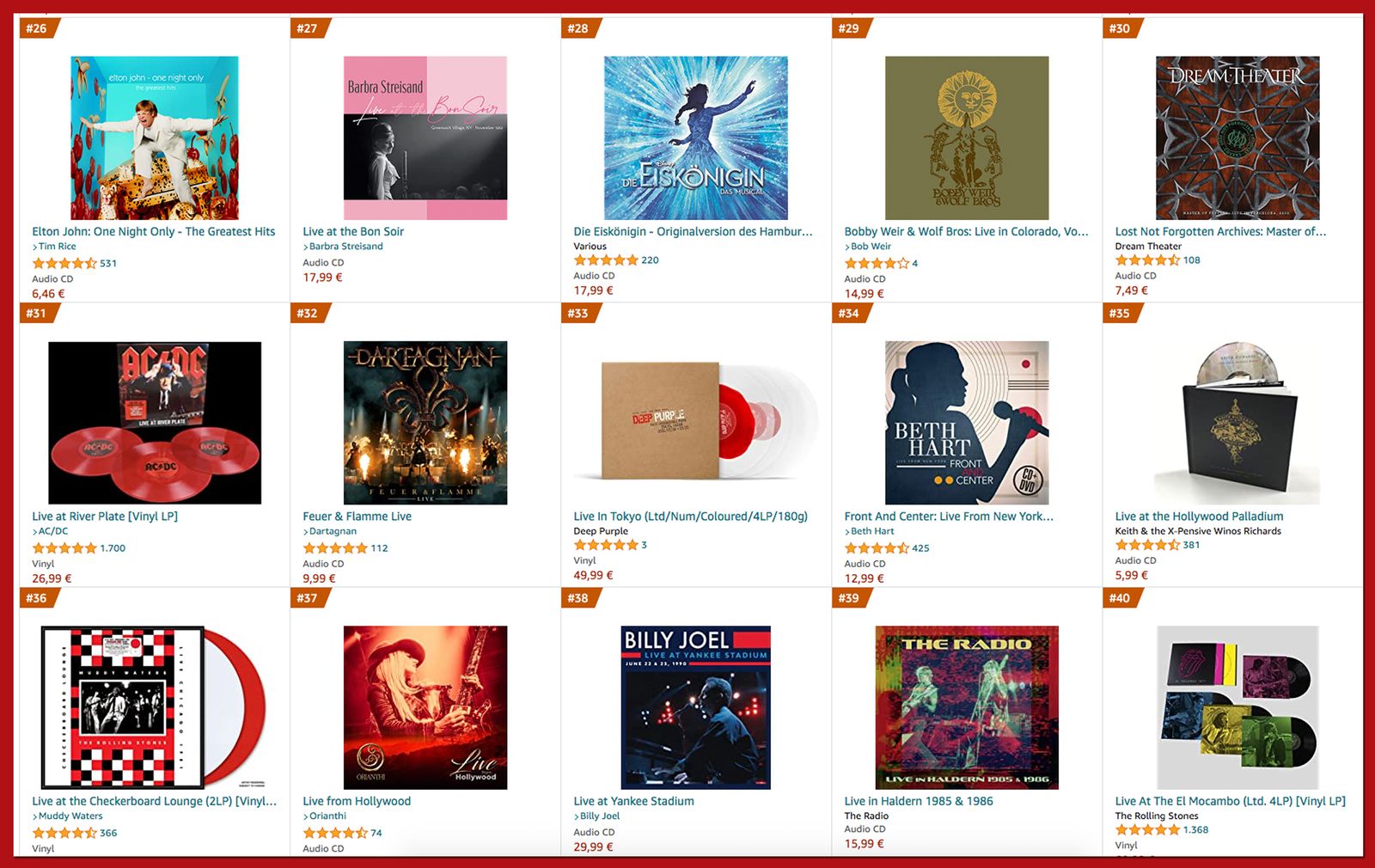Click the Orianthi Live from Hollywood cover
The image size is (1375, 868).
pos(425,707)
